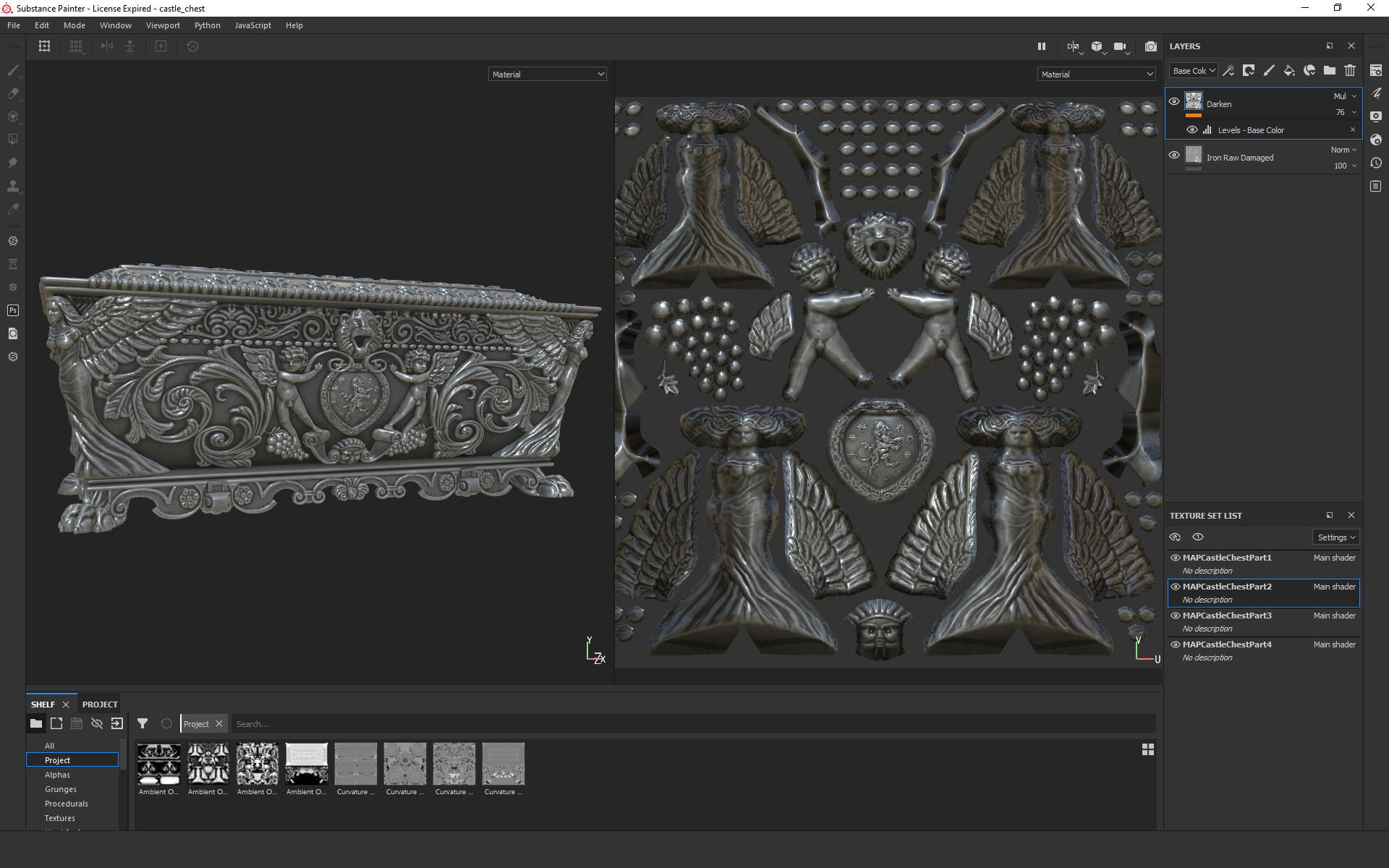Screen dimensions: 1389x868
Task: Open the camera screenshot icon
Action: [1151, 46]
